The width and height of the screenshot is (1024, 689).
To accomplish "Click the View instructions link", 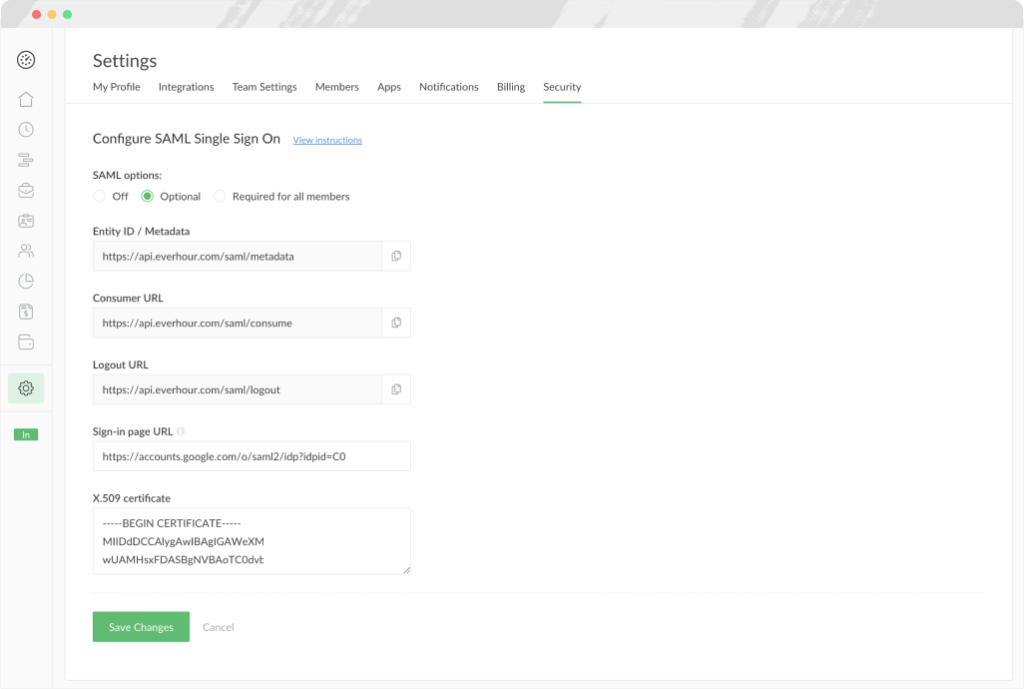I will (327, 140).
